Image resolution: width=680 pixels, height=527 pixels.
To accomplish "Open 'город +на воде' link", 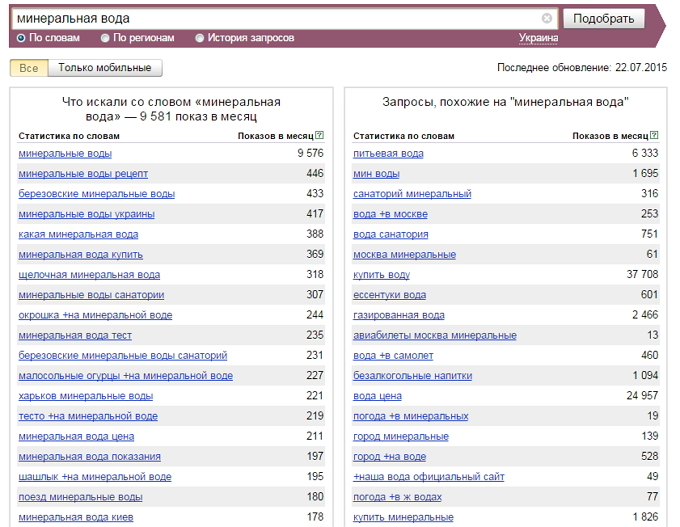I will coord(389,457).
